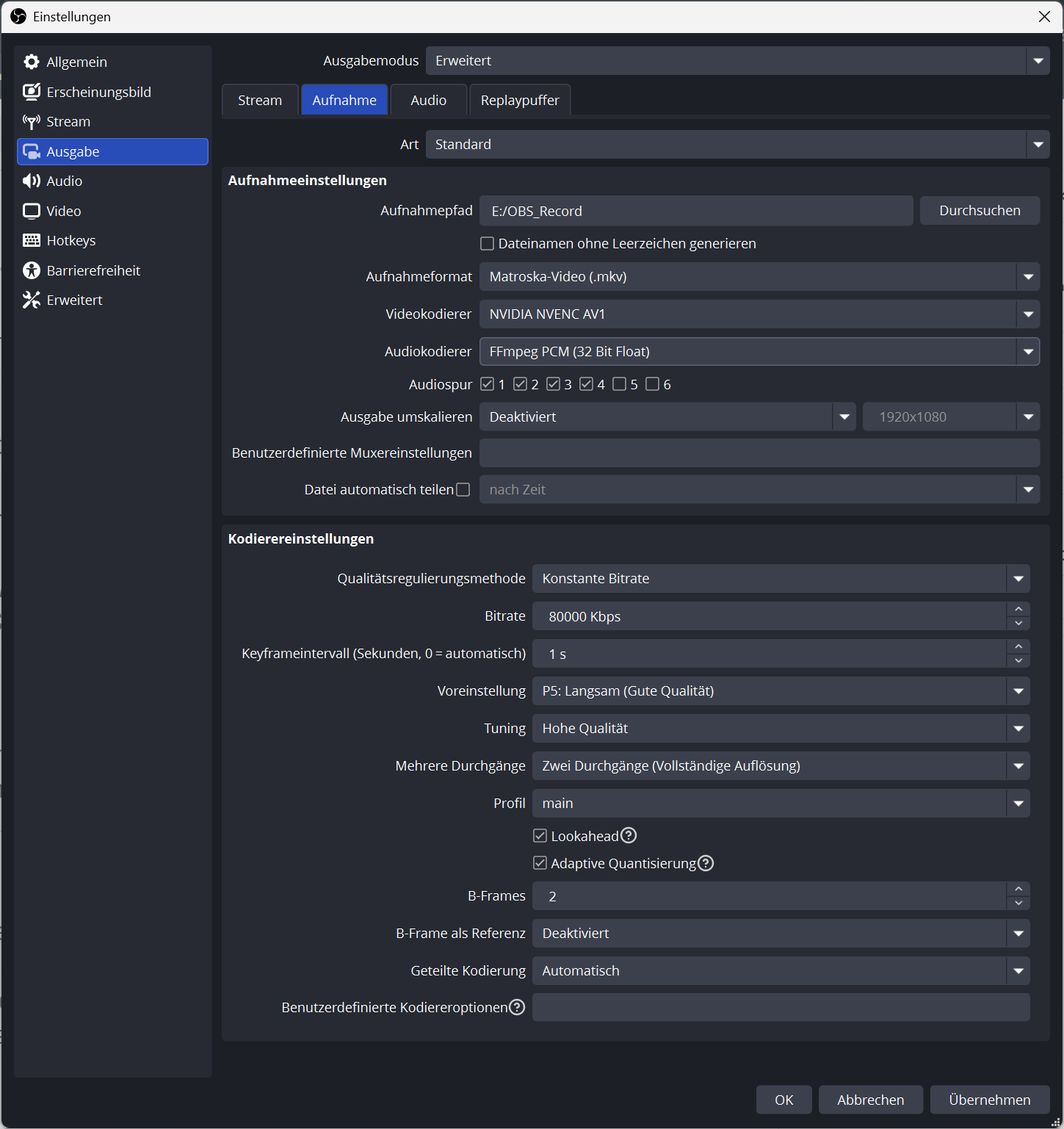
Task: Click the Audio speaker icon in sidebar
Action: pyautogui.click(x=32, y=181)
